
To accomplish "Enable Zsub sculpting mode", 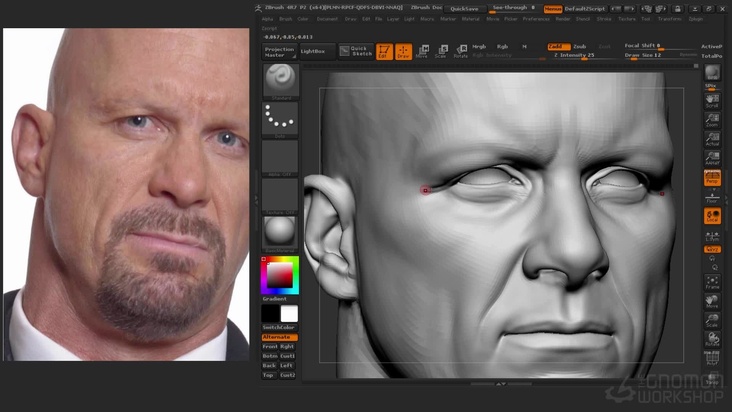I will [x=580, y=46].
